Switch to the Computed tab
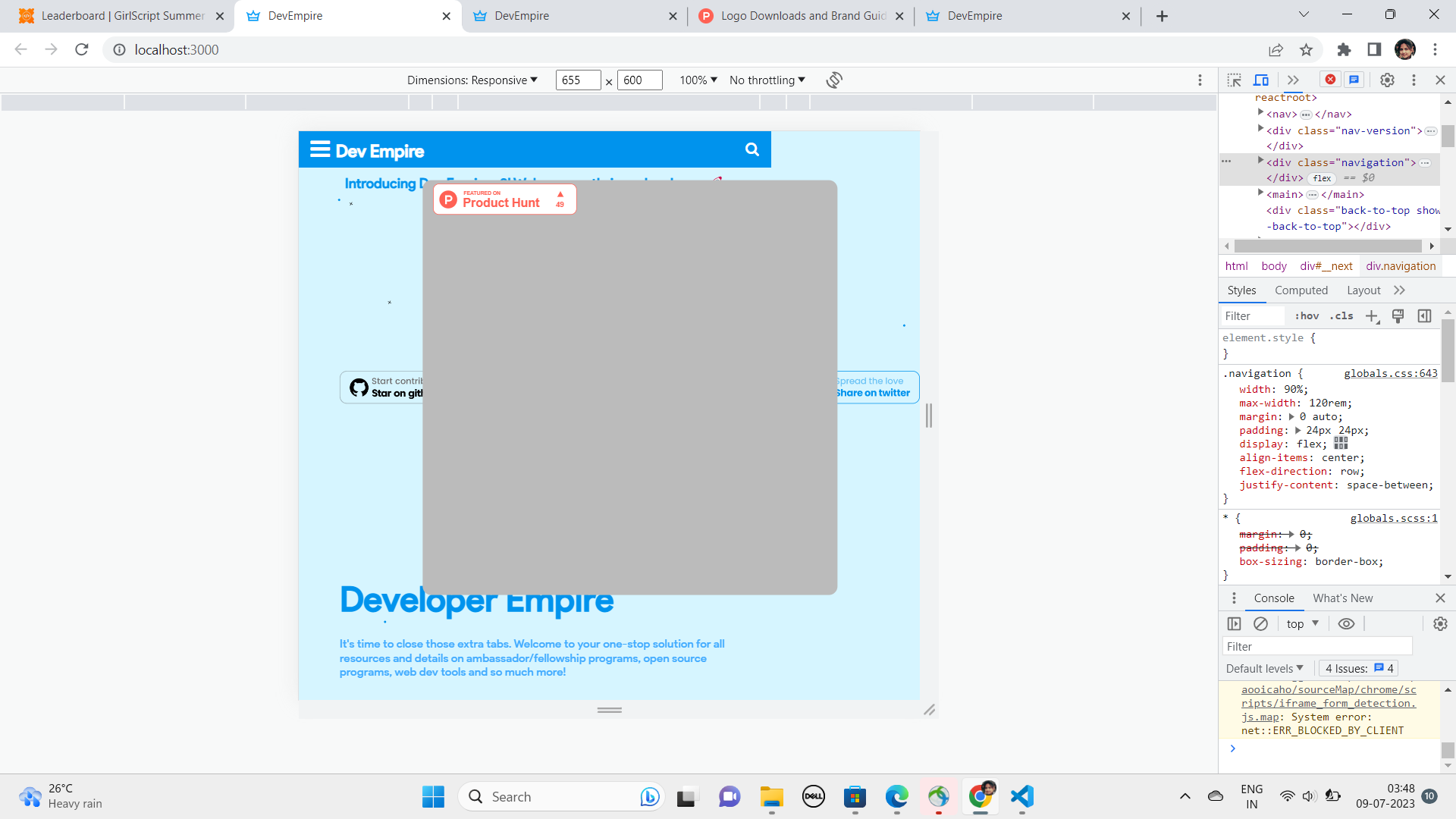The width and height of the screenshot is (1456, 819). coord(1301,290)
